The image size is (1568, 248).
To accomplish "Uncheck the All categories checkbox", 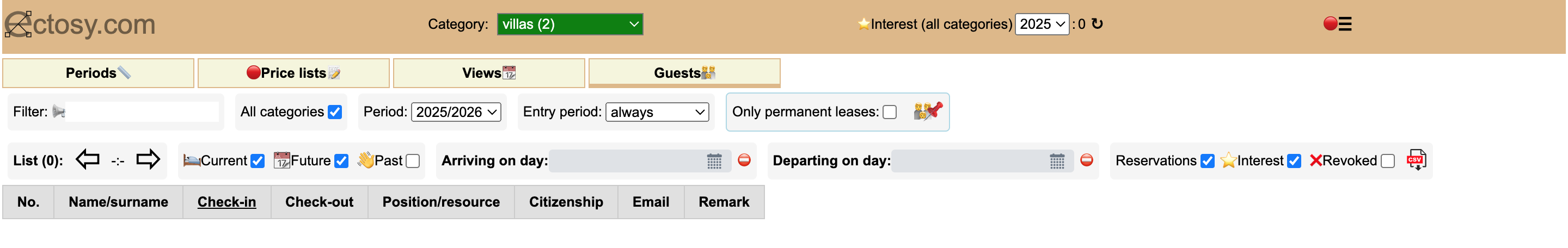I will tap(335, 112).
